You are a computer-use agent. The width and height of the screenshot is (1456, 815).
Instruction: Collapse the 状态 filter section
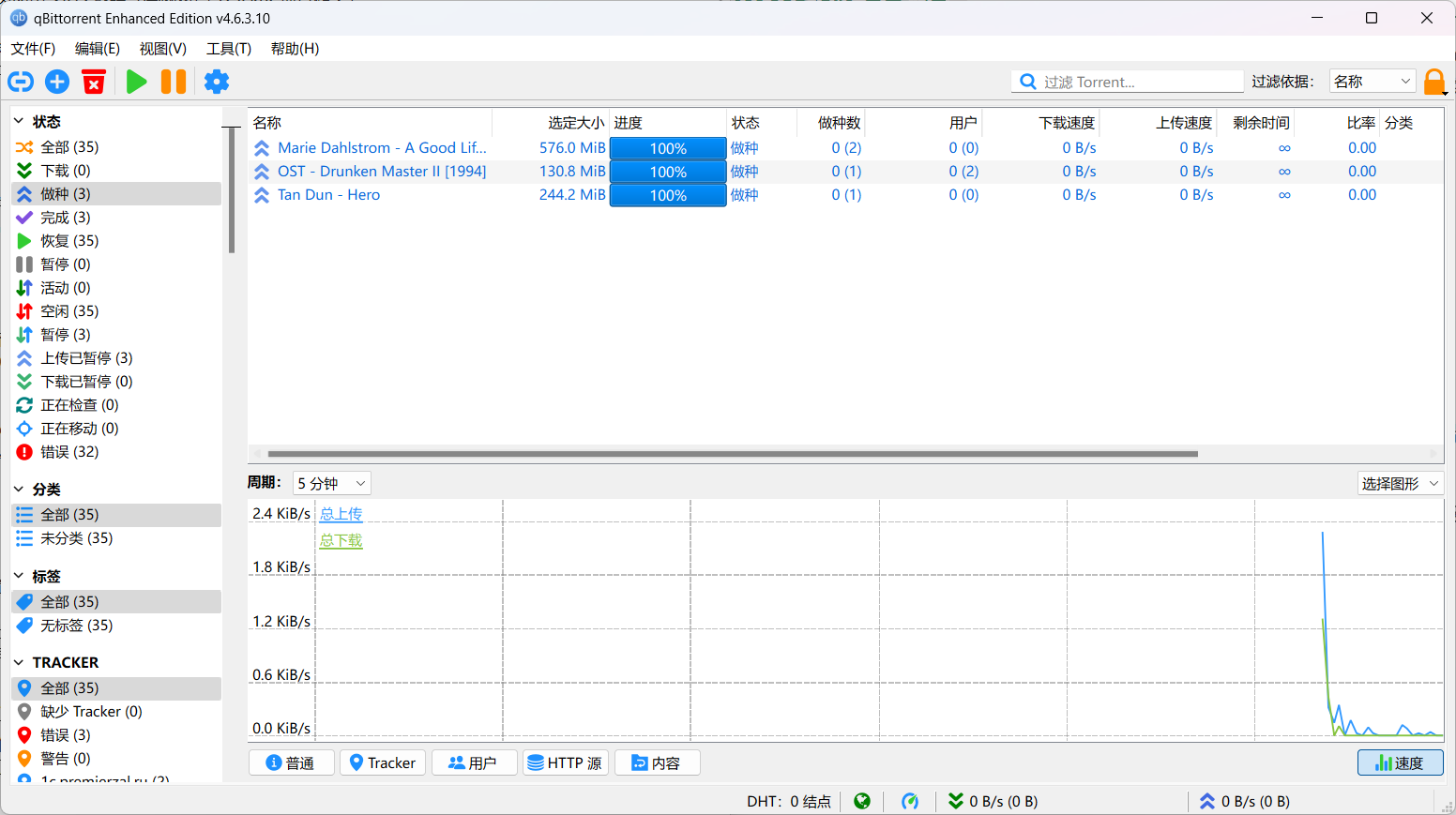tap(19, 121)
